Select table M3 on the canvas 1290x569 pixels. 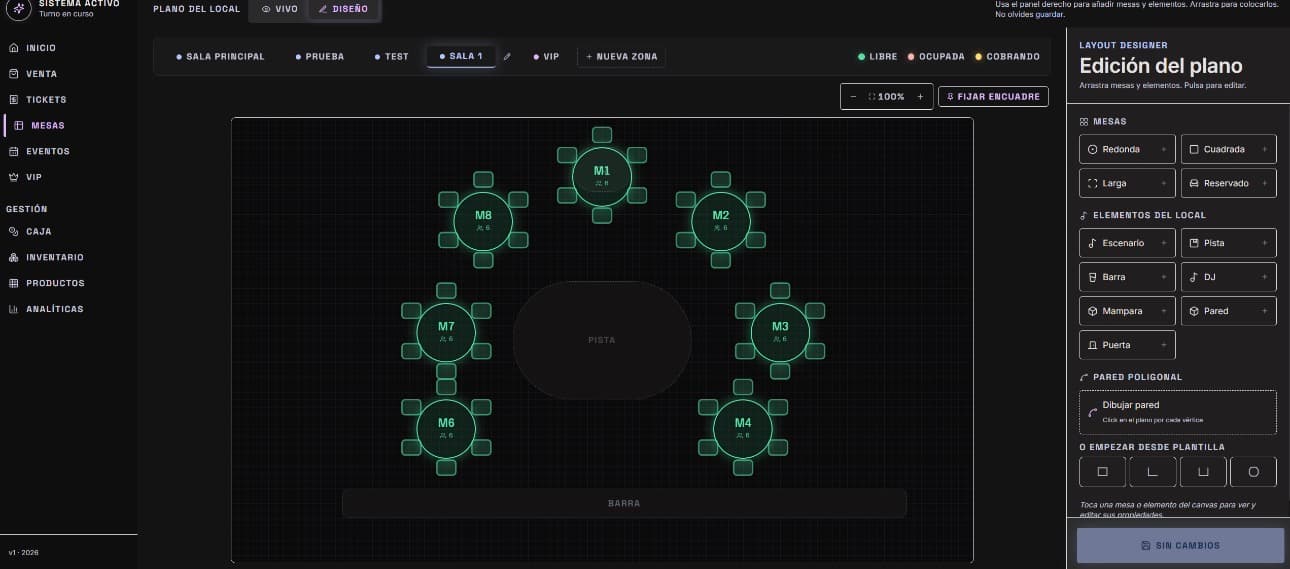(780, 331)
